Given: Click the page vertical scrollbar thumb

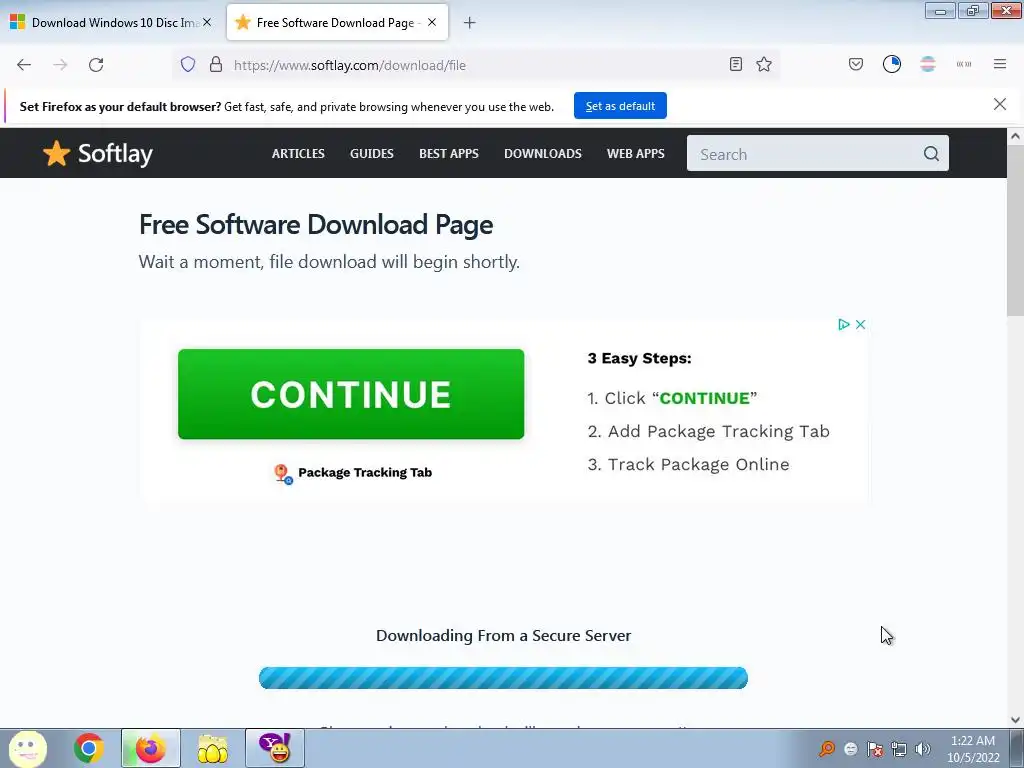Looking at the screenshot, I should [1015, 233].
